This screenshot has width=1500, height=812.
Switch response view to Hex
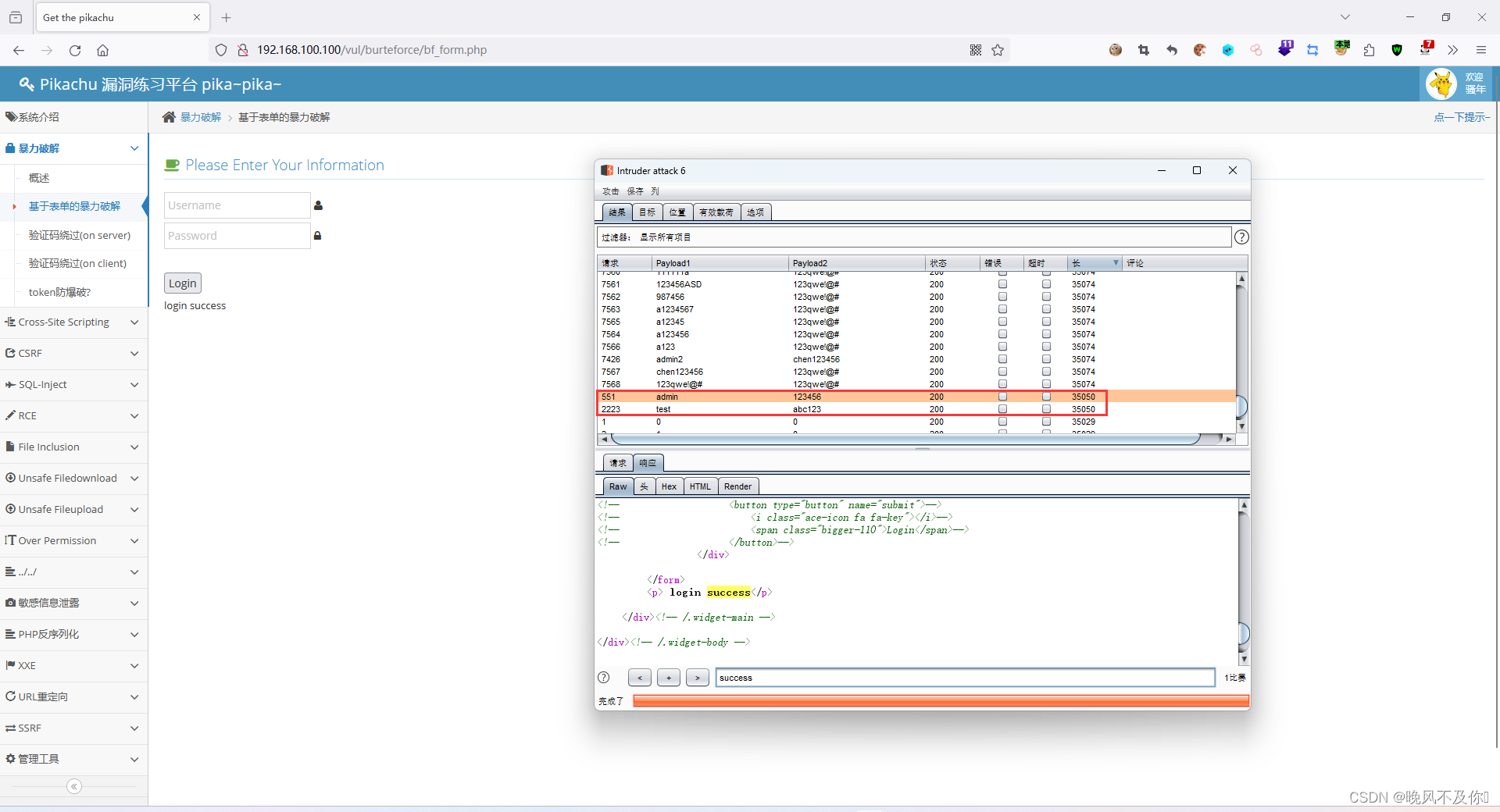click(669, 486)
